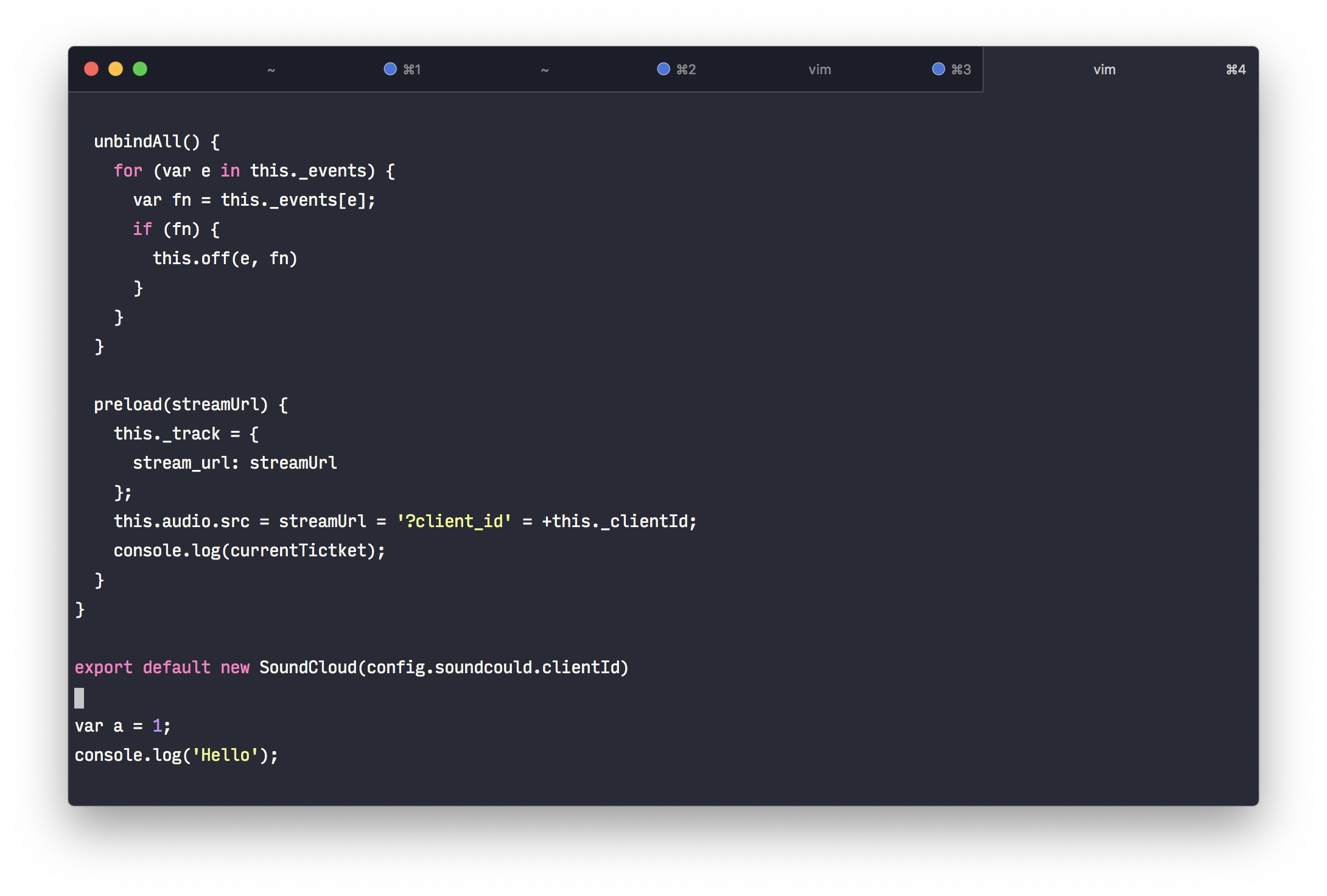Click the ⌘4 shortcut label on the active tab

click(x=1235, y=69)
